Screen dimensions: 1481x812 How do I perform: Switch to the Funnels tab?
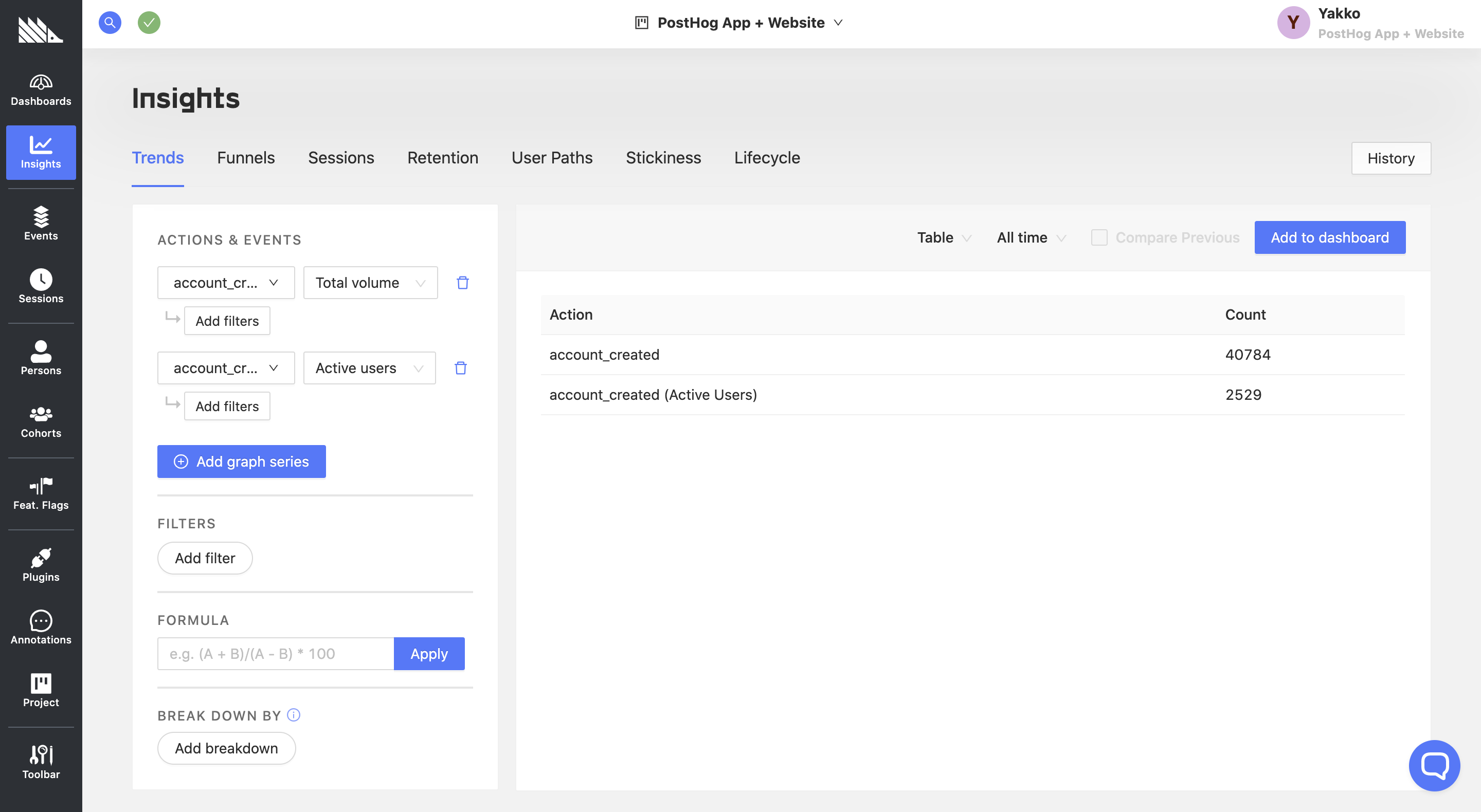[245, 157]
